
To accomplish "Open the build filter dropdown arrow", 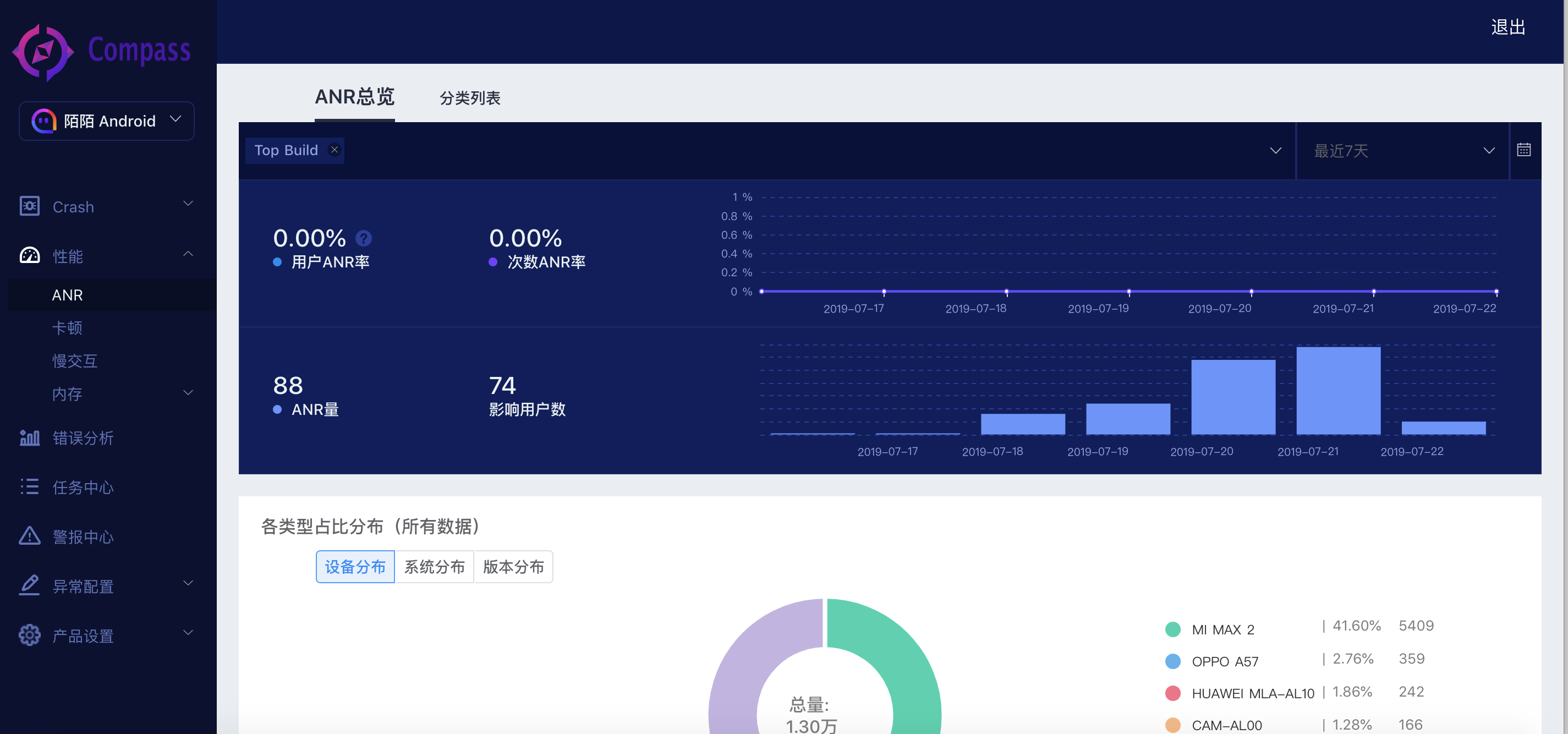I will pos(1276,150).
